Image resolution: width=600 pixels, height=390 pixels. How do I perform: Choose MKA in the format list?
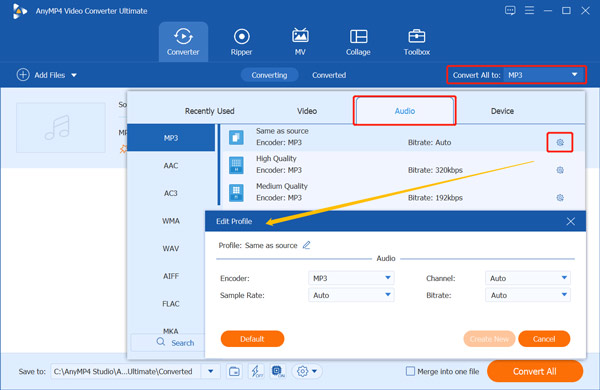click(x=171, y=330)
